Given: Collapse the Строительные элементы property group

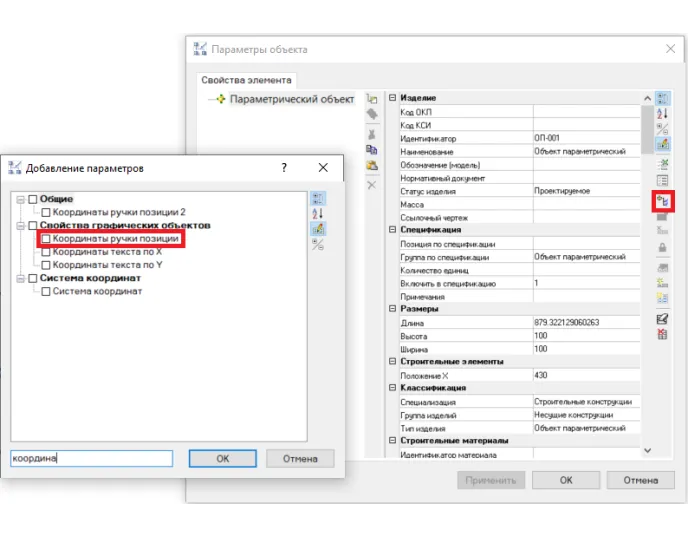Looking at the screenshot, I should pyautogui.click(x=393, y=361).
